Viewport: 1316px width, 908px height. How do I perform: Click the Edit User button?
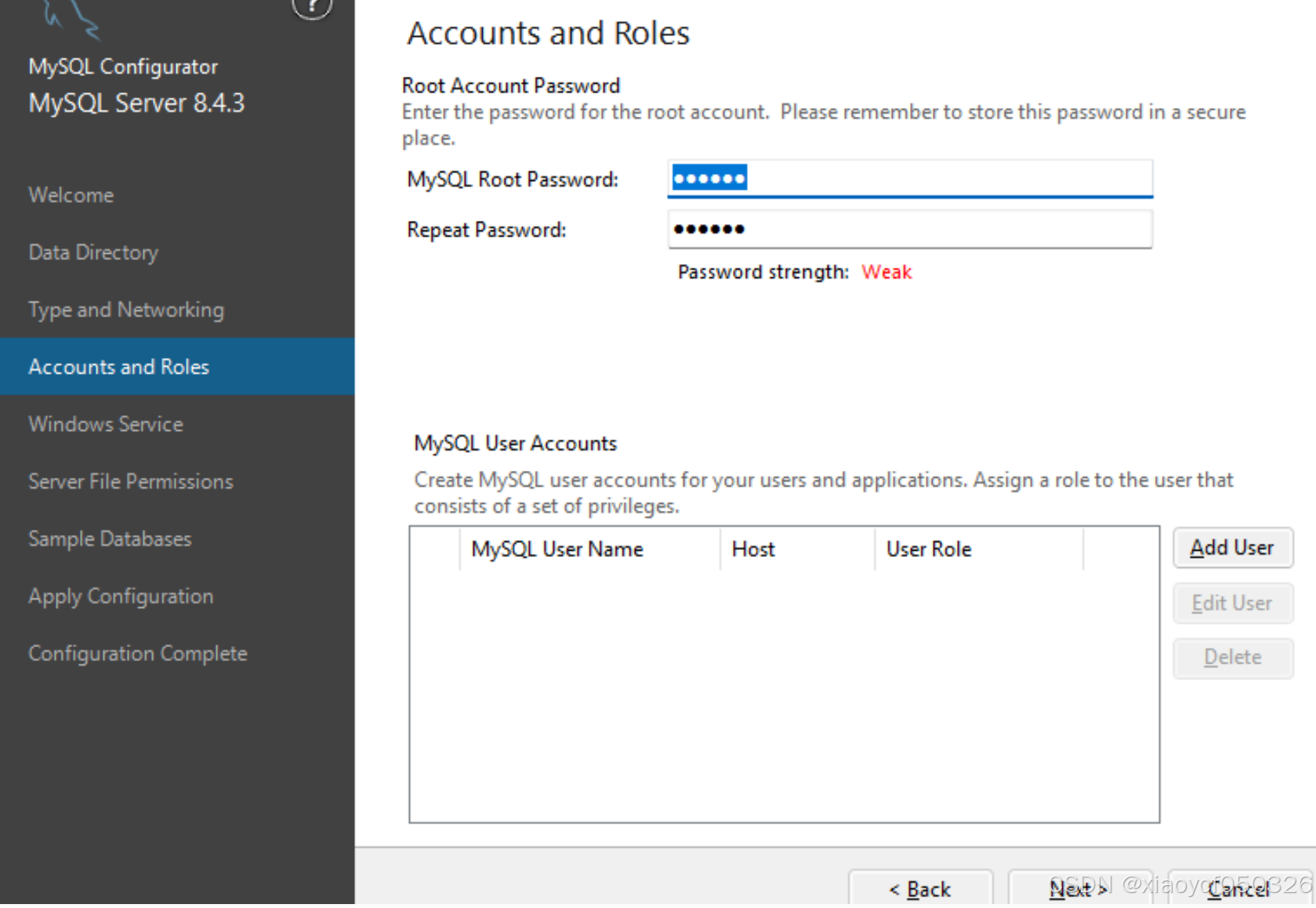[x=1233, y=603]
